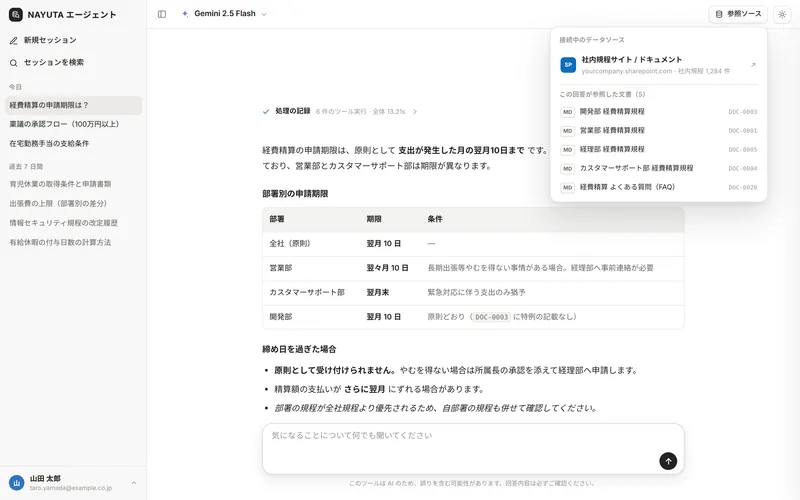The width and height of the screenshot is (800, 500).
Task: Click MD icon beside よくある質問 (FAQ)
Action: 567,188
